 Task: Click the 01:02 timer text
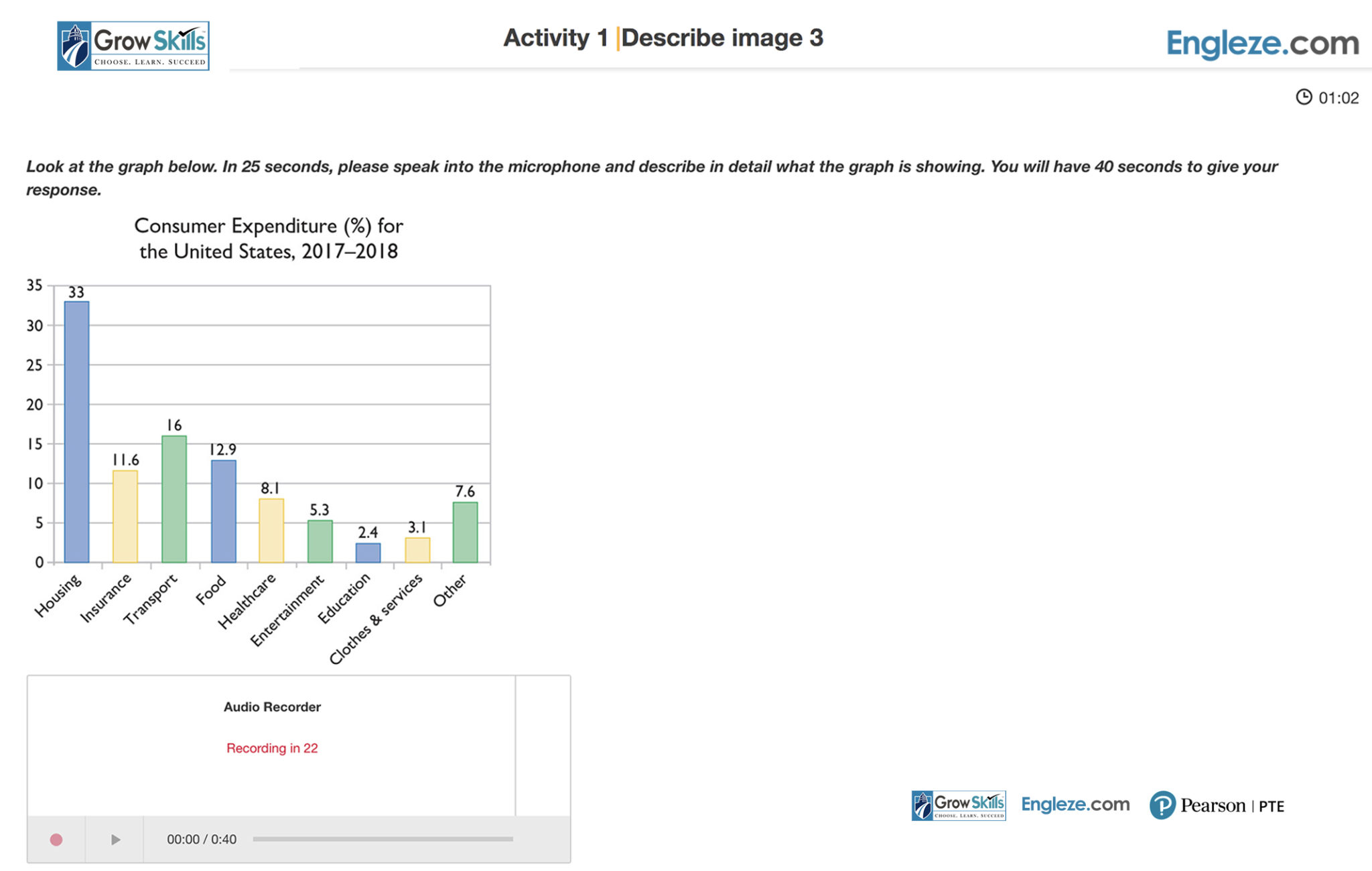(x=1339, y=98)
